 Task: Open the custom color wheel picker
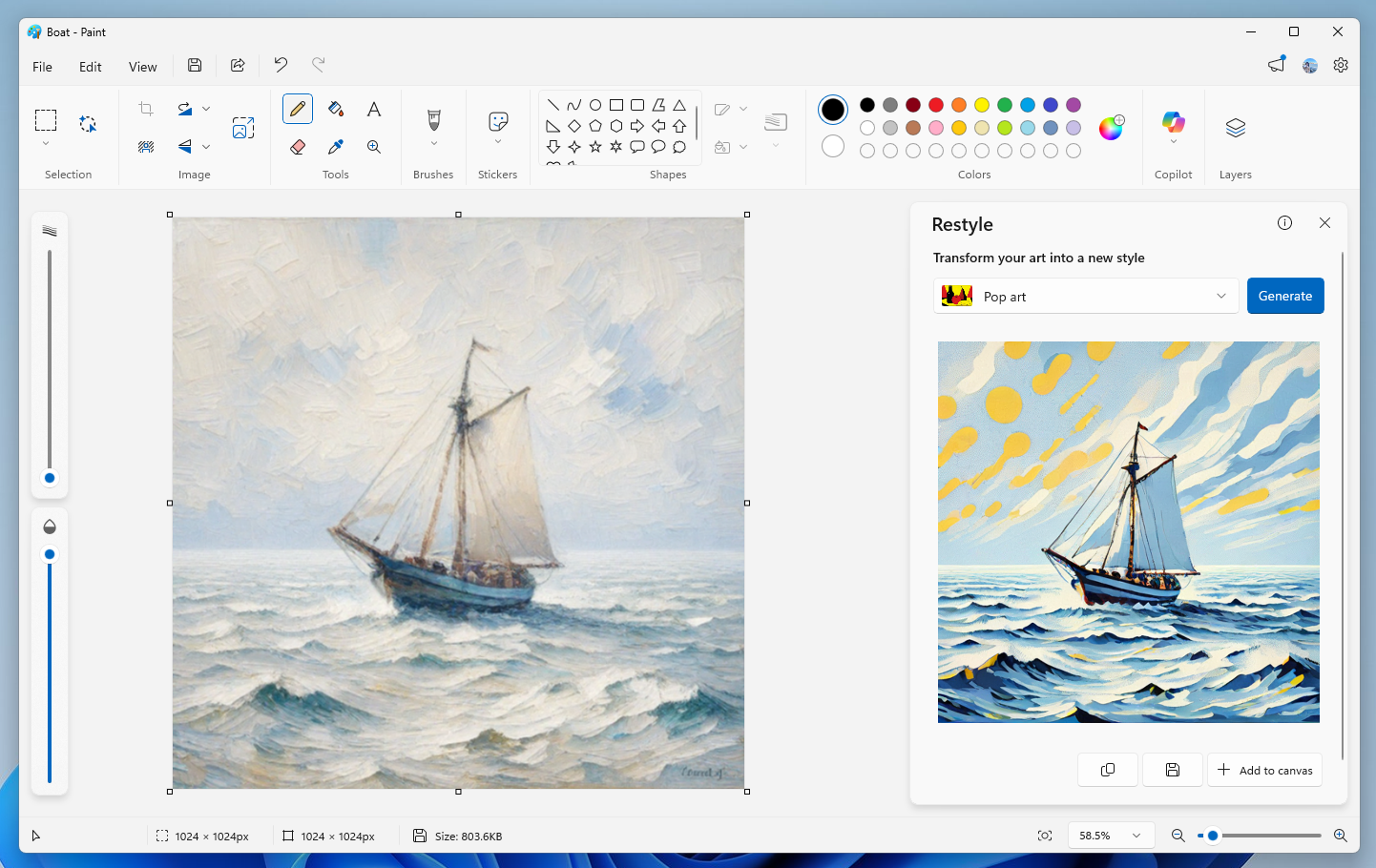pos(1111,128)
